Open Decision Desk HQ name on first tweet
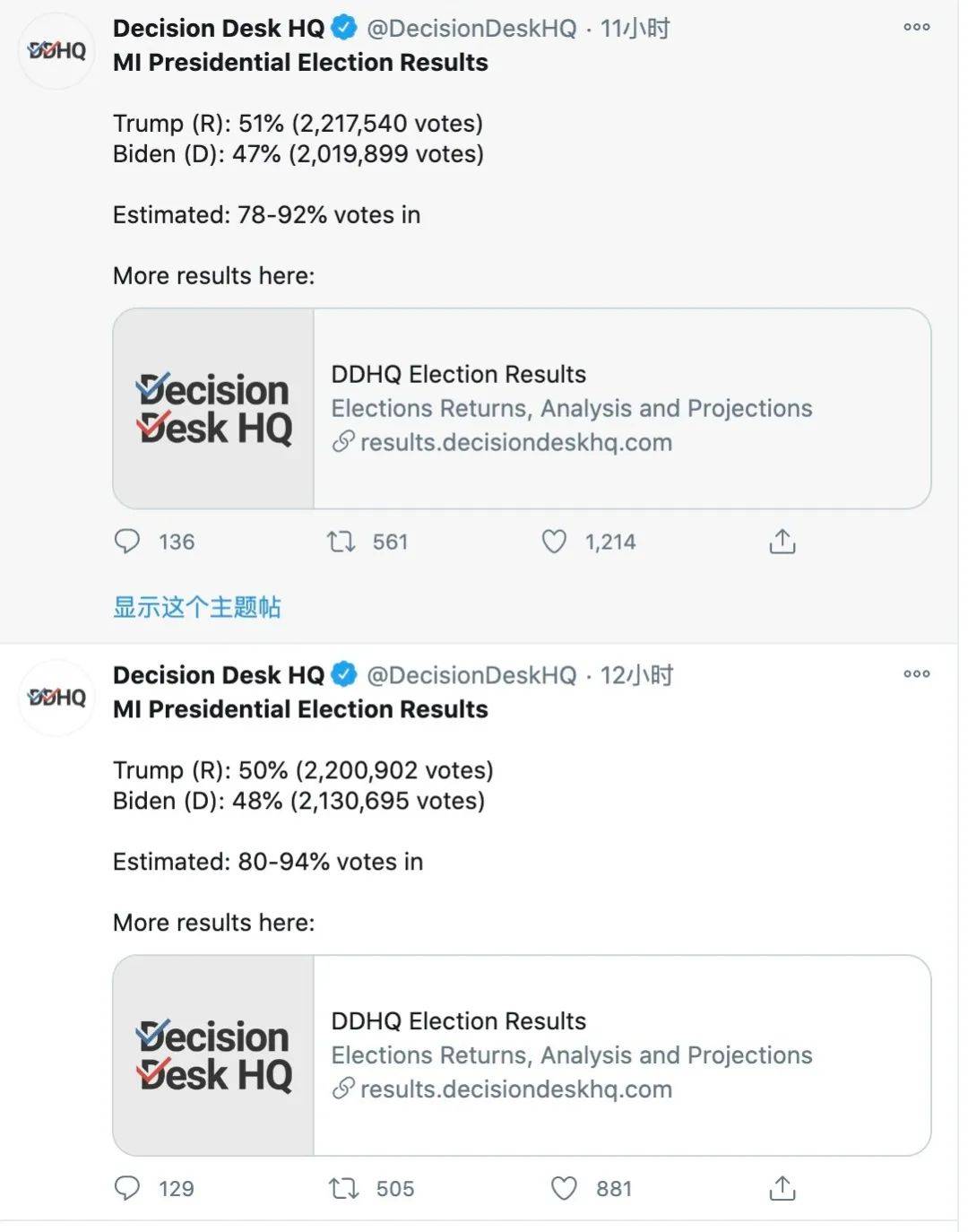This screenshot has width=968, height=1232. pyautogui.click(x=219, y=28)
